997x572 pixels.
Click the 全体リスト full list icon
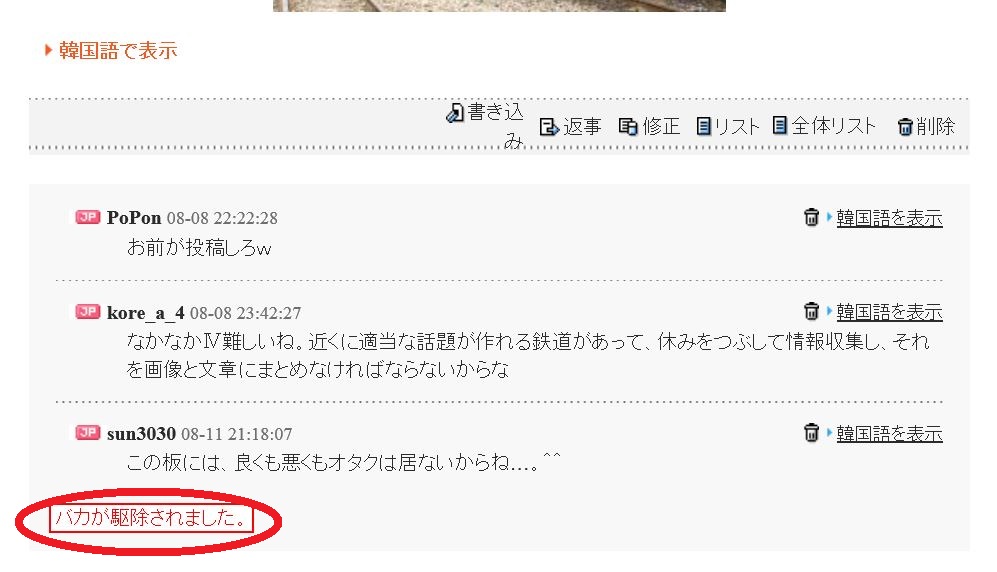click(780, 125)
